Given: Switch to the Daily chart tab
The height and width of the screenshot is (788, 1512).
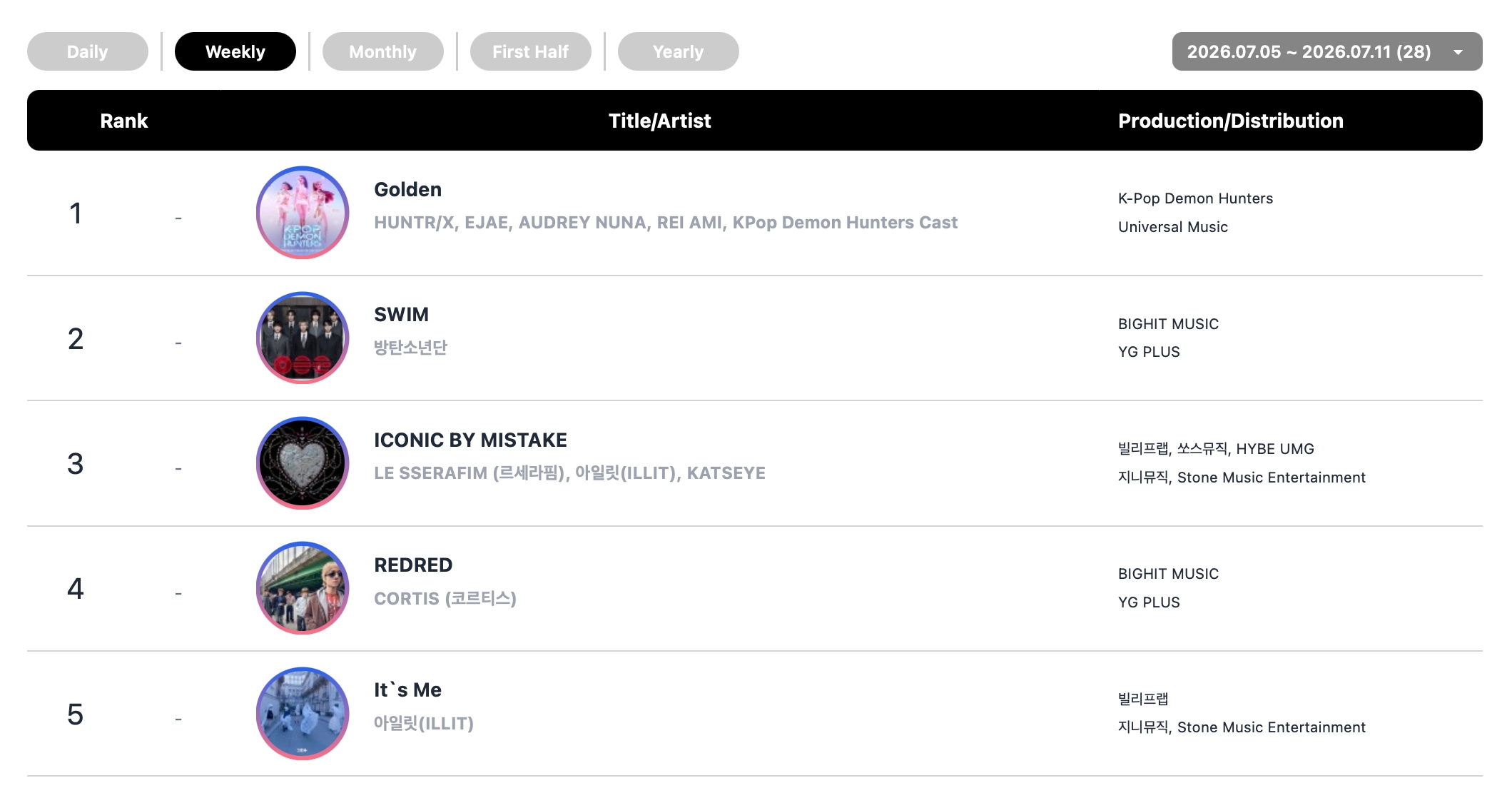Looking at the screenshot, I should pyautogui.click(x=88, y=51).
